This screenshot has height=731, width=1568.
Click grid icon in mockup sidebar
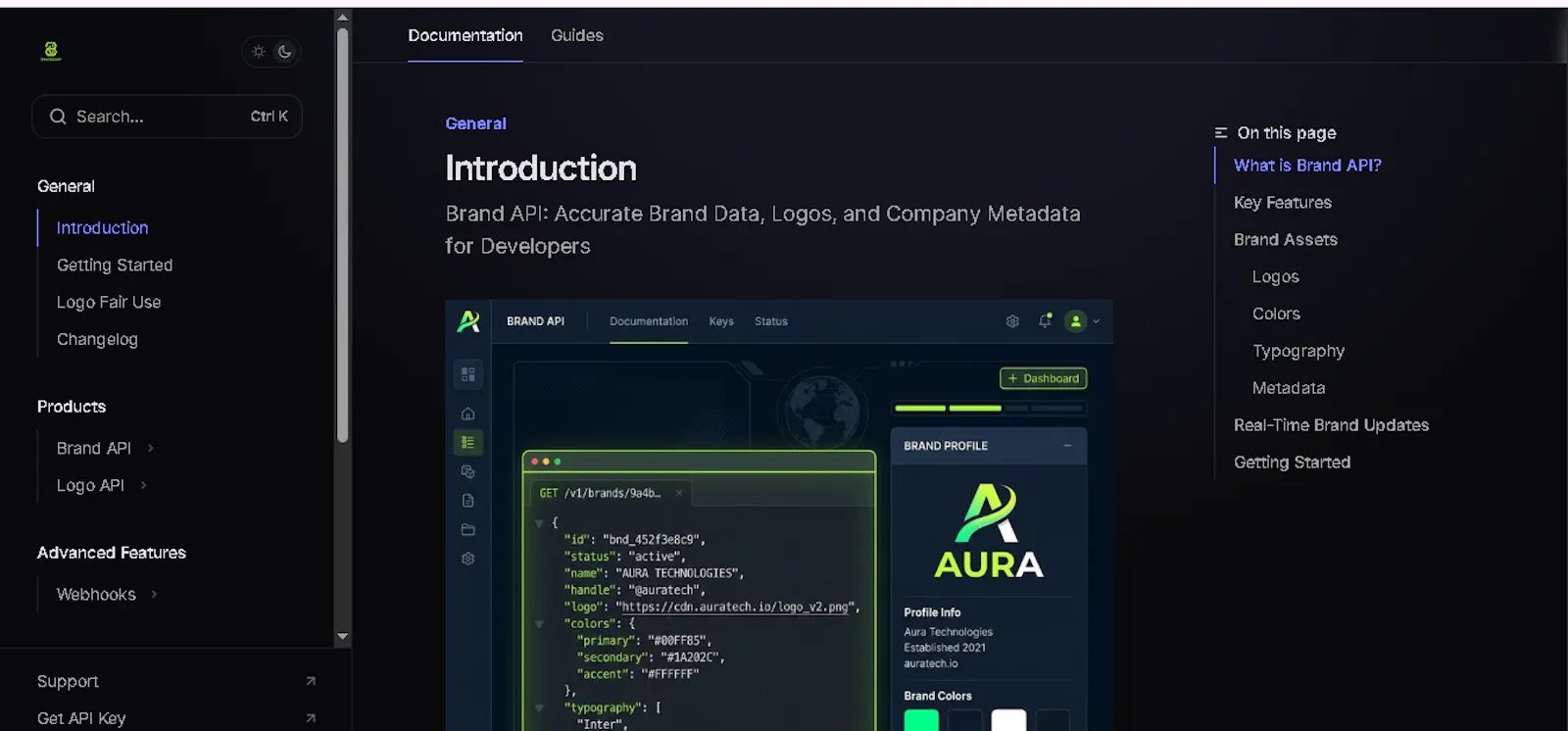coord(468,374)
